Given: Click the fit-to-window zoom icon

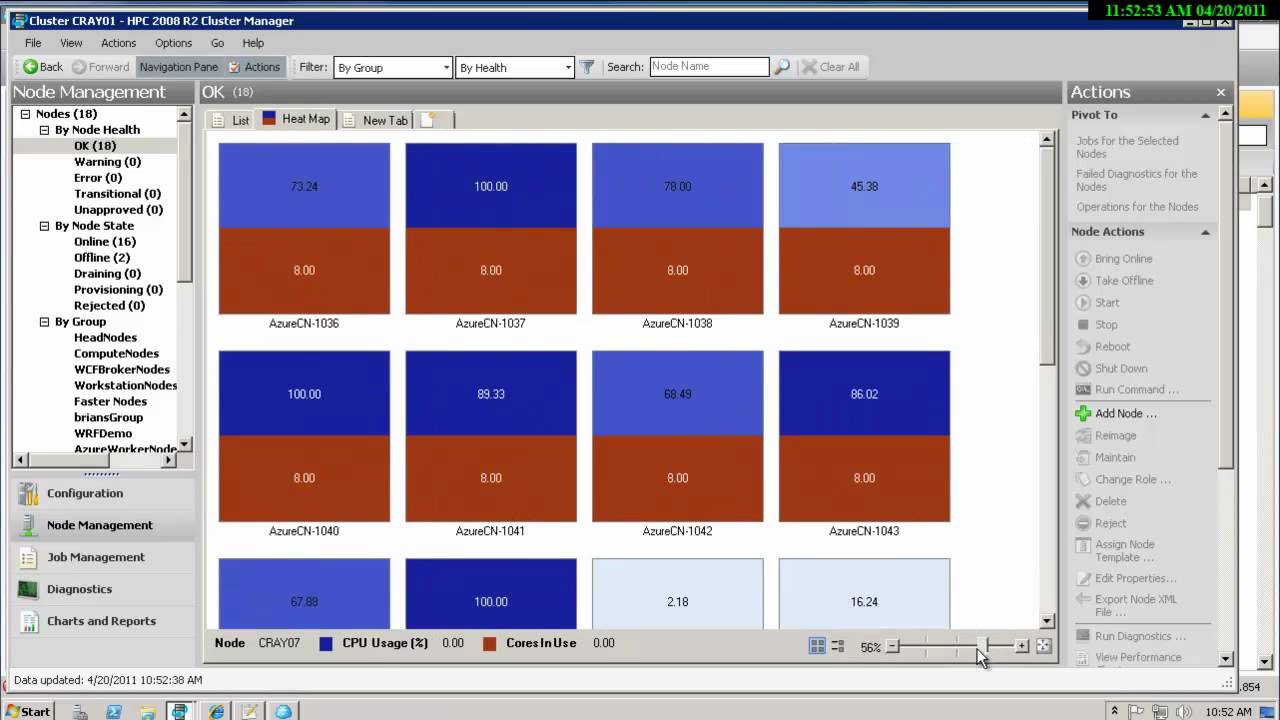Looking at the screenshot, I should (1043, 647).
